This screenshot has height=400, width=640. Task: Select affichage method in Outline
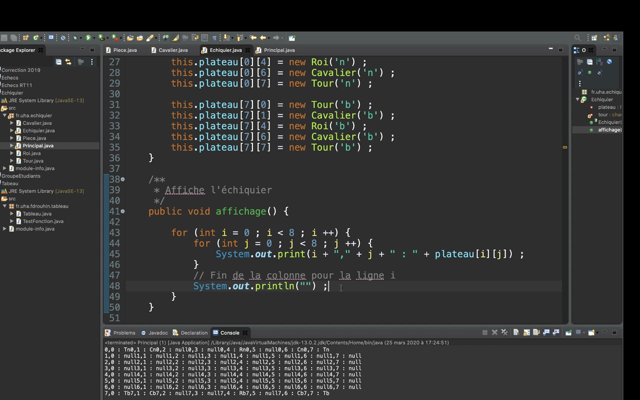tap(609, 130)
